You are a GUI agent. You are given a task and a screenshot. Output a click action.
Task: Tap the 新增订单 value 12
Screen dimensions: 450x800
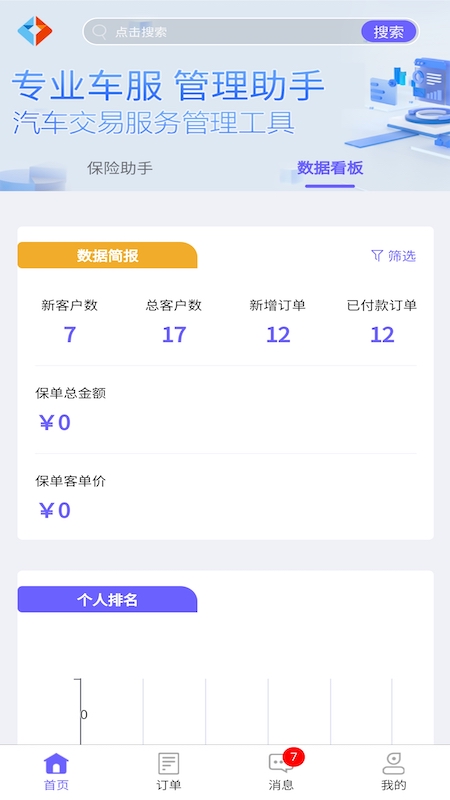[x=278, y=335]
